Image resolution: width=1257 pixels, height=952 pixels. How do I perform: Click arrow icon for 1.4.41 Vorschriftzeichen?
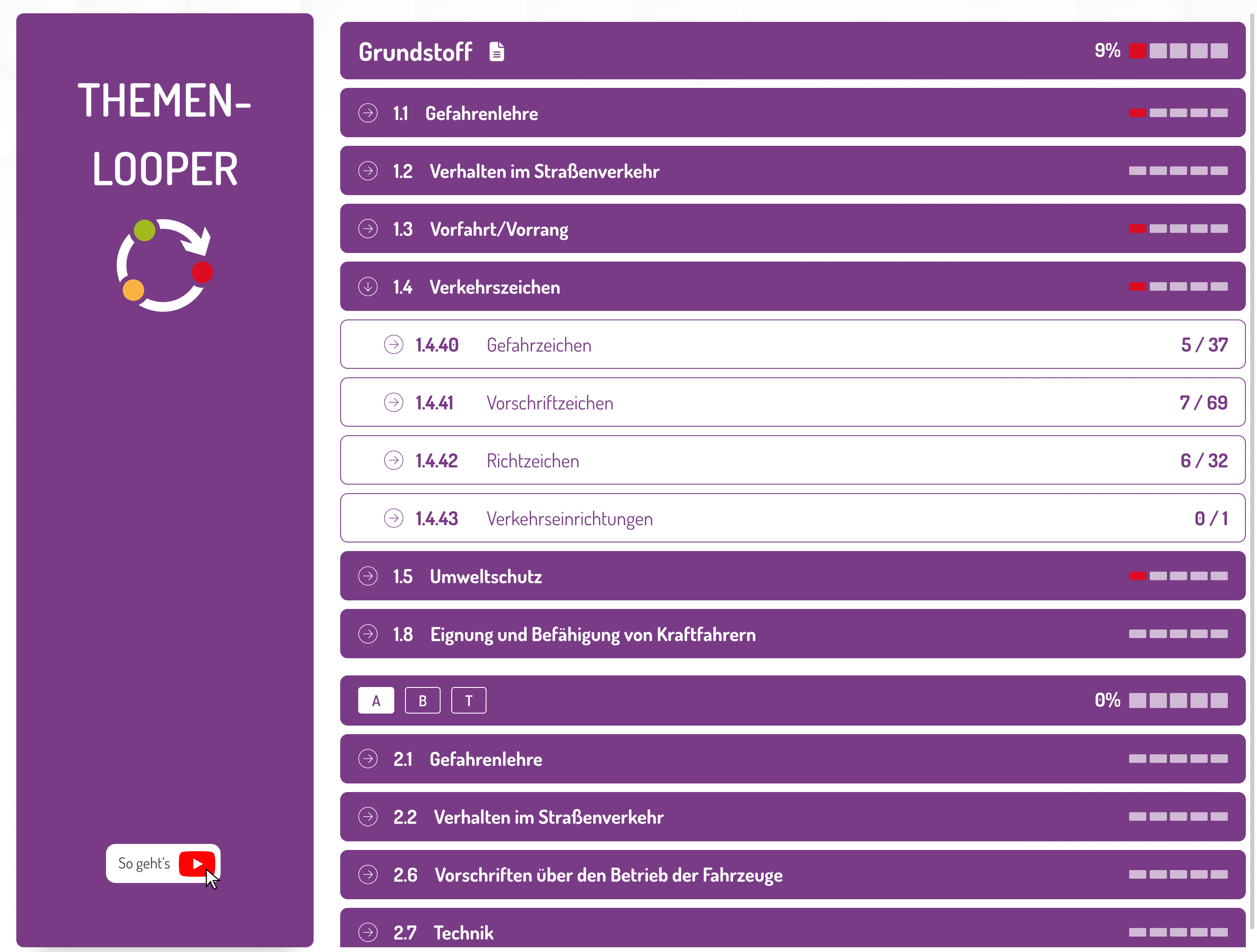click(393, 403)
